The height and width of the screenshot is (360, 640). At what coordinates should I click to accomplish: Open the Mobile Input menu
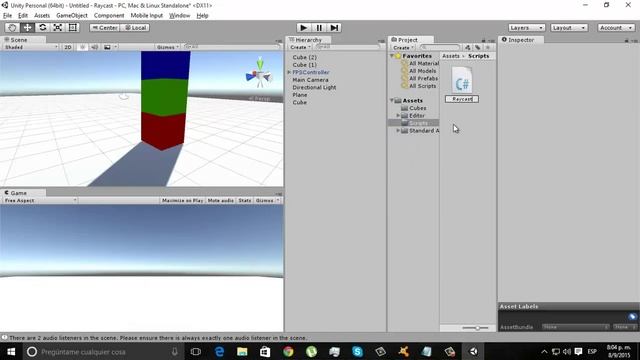click(147, 16)
